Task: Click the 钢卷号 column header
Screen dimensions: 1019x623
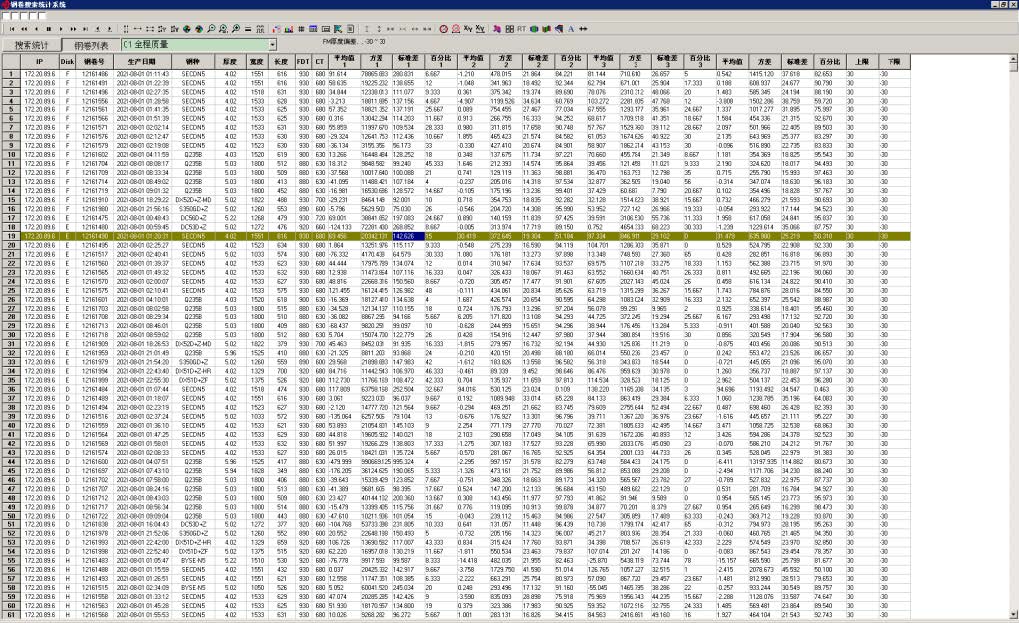Action: (x=94, y=61)
